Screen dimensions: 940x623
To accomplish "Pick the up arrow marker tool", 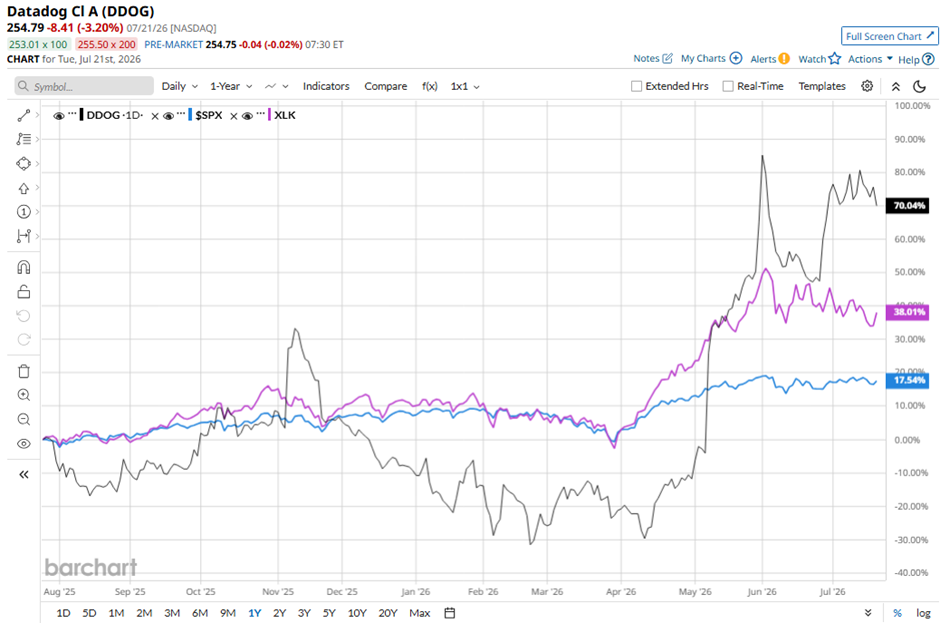I will (x=23, y=188).
